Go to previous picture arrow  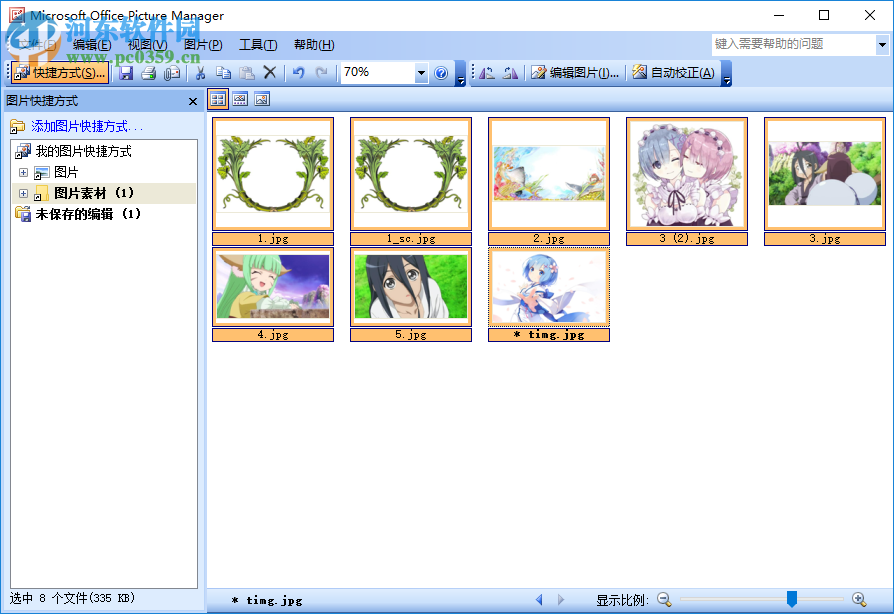tap(539, 600)
